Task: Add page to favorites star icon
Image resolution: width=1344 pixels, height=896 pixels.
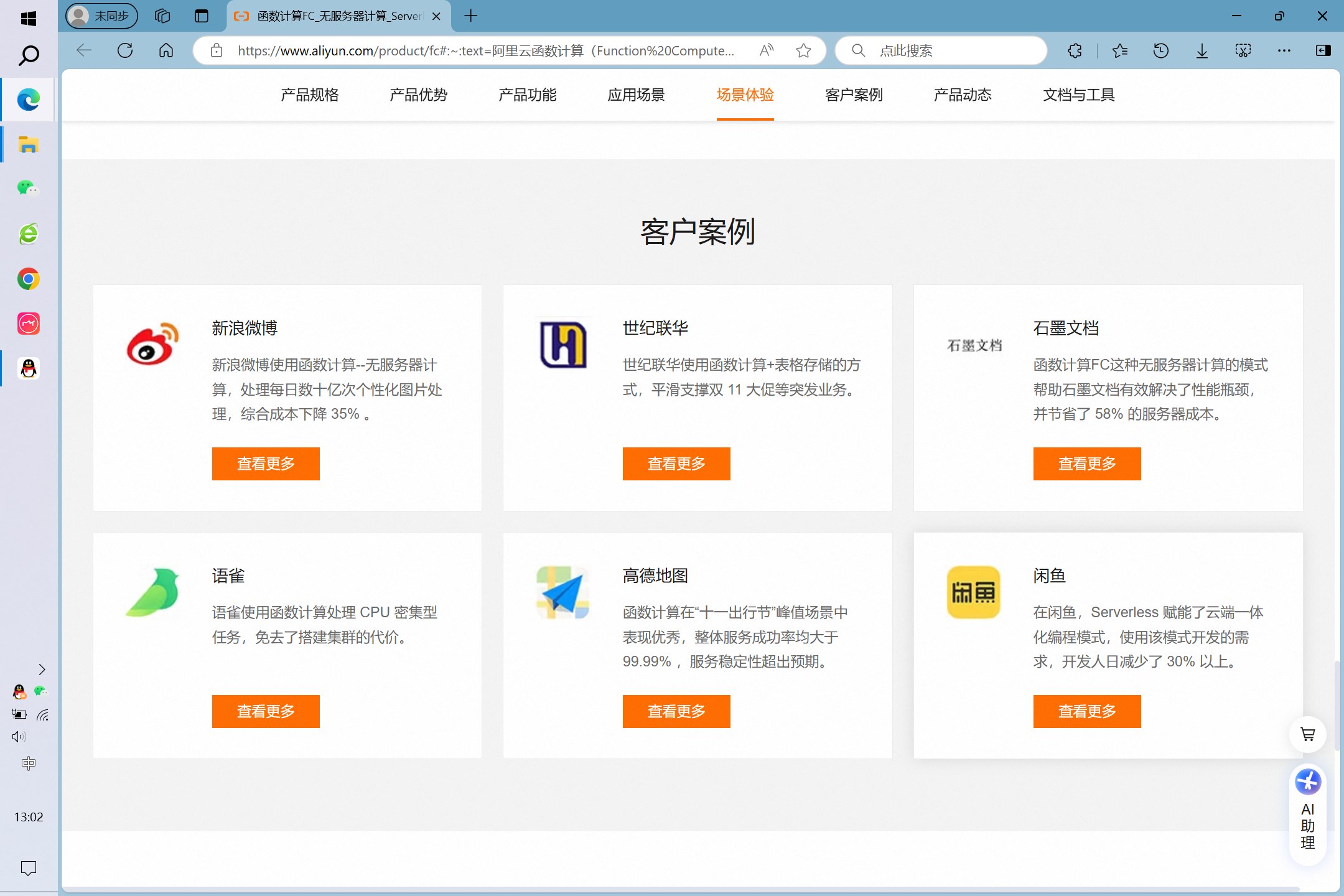Action: 803,50
